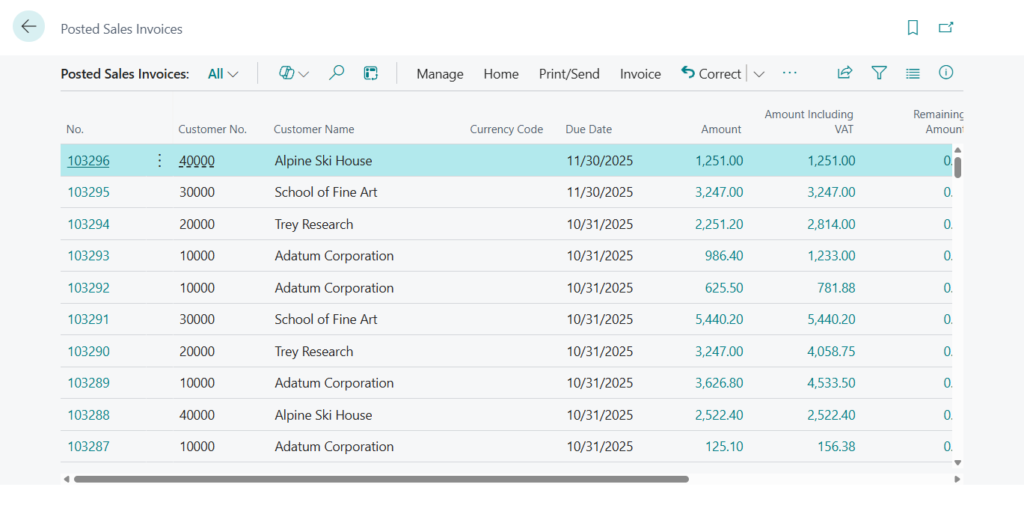Viewport: 1024px width, 505px height.
Task: Open the Manage menu
Action: click(440, 74)
